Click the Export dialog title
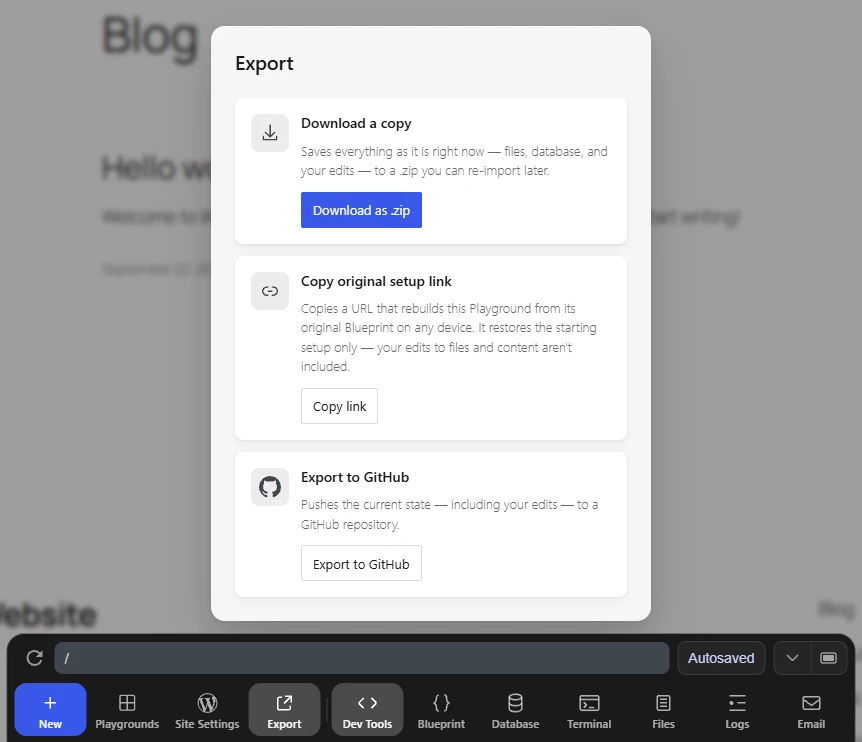The width and height of the screenshot is (862, 742). [x=264, y=64]
